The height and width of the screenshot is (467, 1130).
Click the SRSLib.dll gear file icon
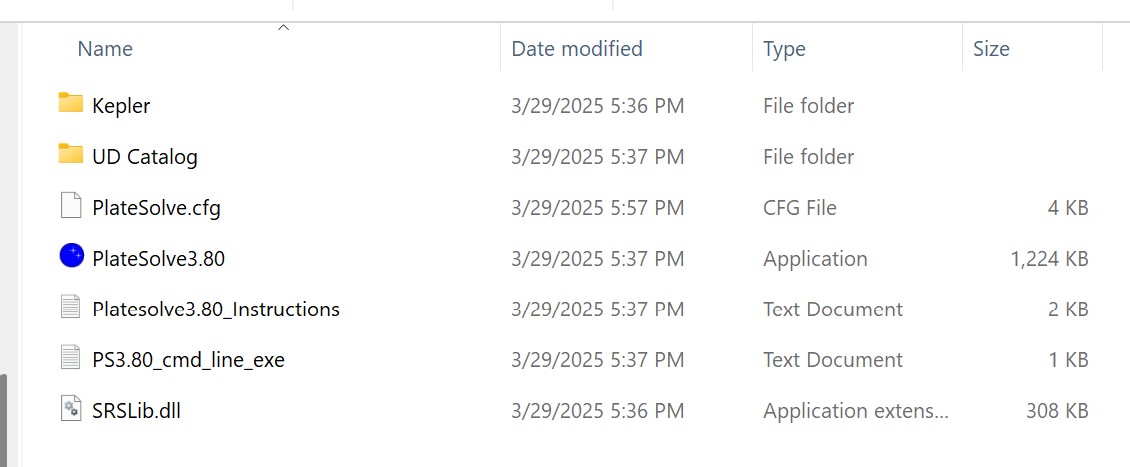pos(71,409)
